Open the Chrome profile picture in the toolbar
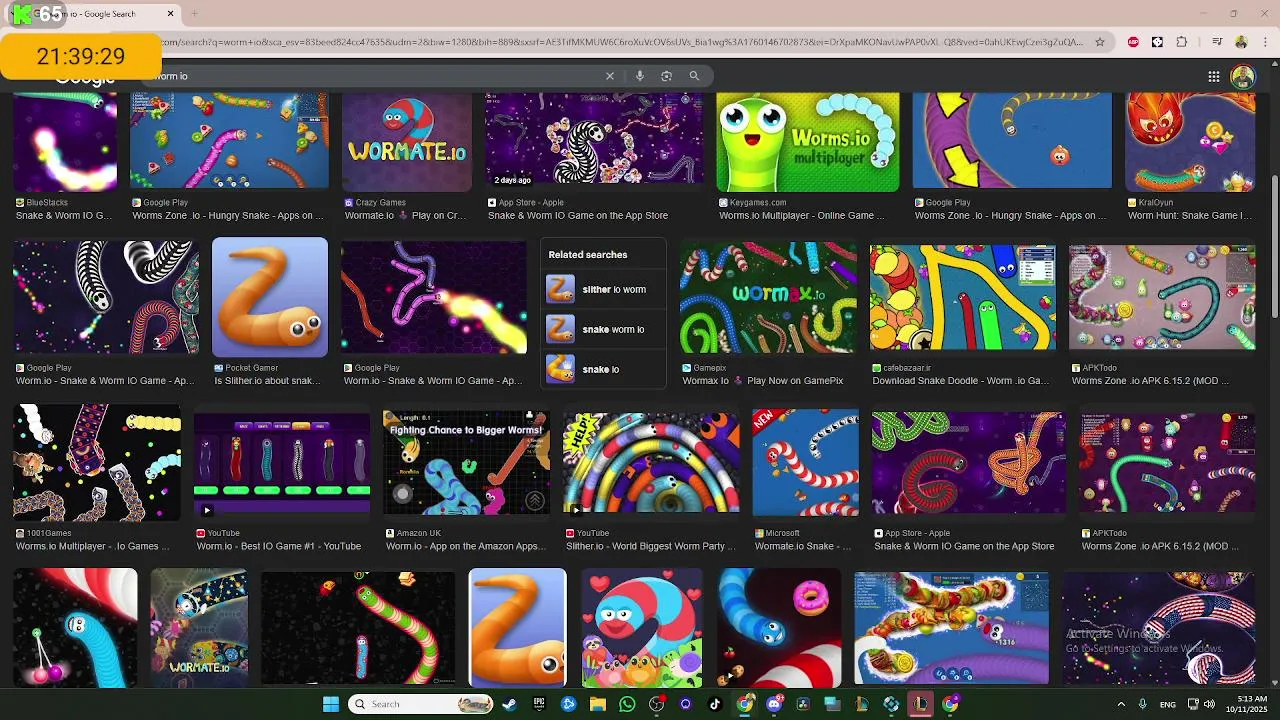This screenshot has width=1280, height=720. 1241,42
